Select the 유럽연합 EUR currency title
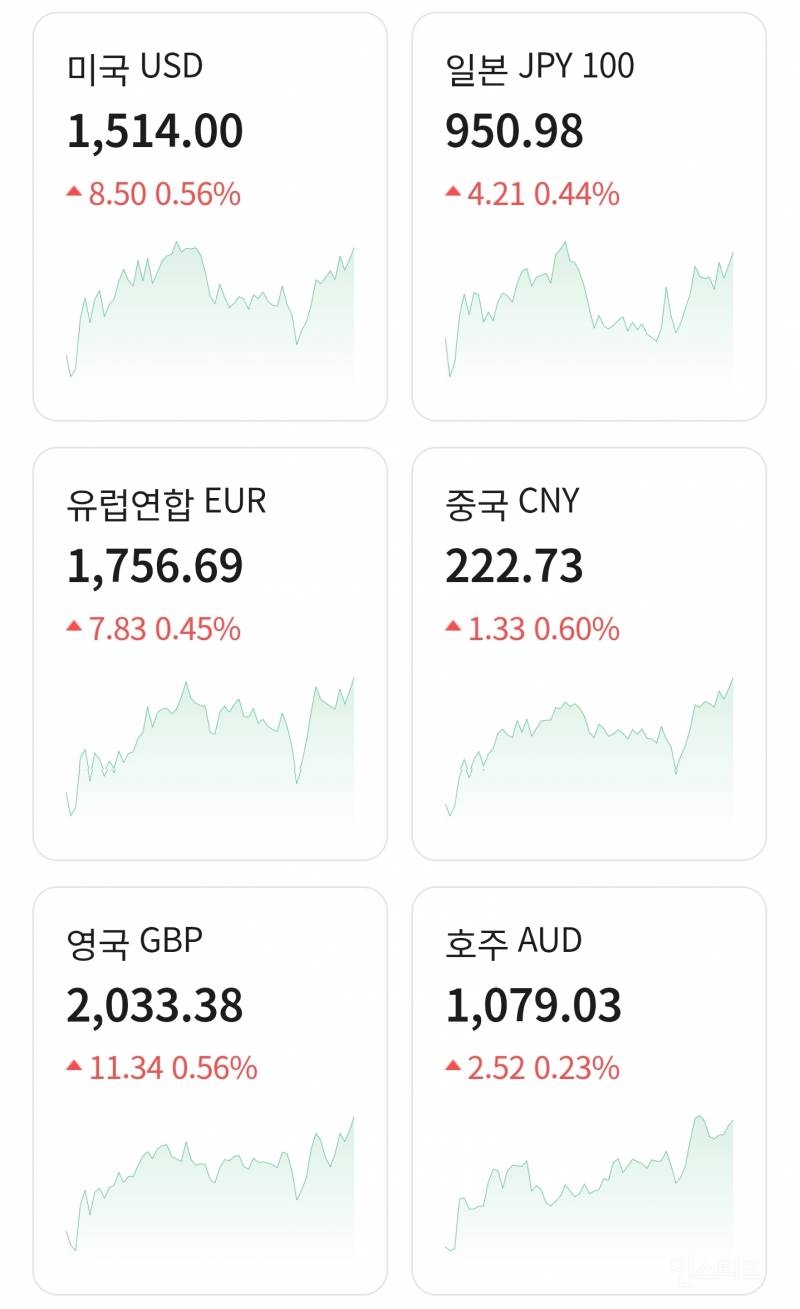 pyautogui.click(x=167, y=501)
